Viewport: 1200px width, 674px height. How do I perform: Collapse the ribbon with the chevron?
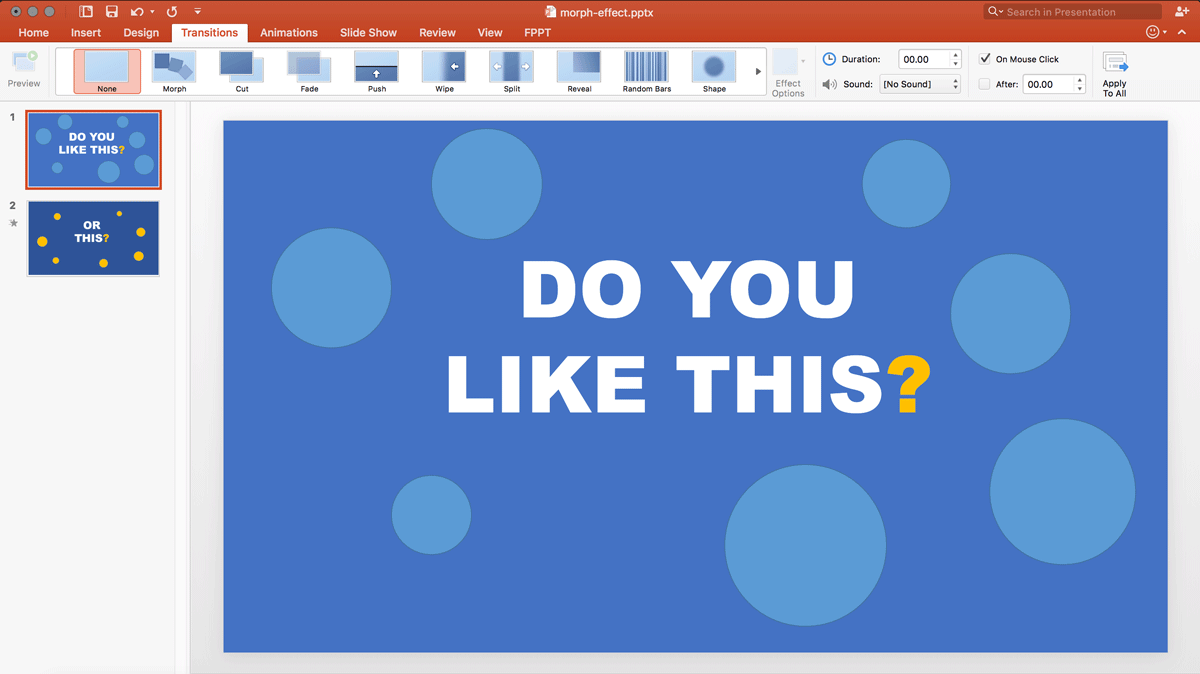pos(1181,33)
